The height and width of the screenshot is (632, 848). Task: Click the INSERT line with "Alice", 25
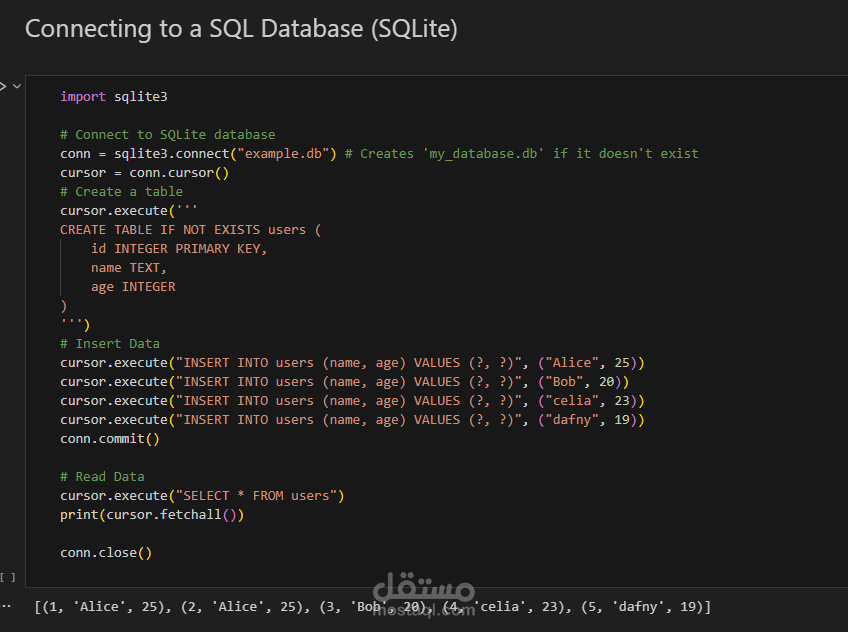352,363
